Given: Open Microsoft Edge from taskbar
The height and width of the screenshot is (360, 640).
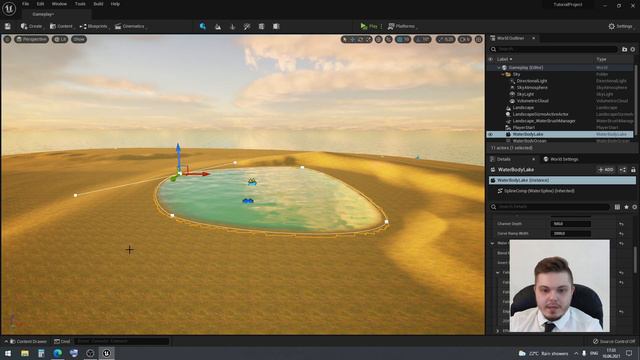Looking at the screenshot, I should [x=58, y=353].
